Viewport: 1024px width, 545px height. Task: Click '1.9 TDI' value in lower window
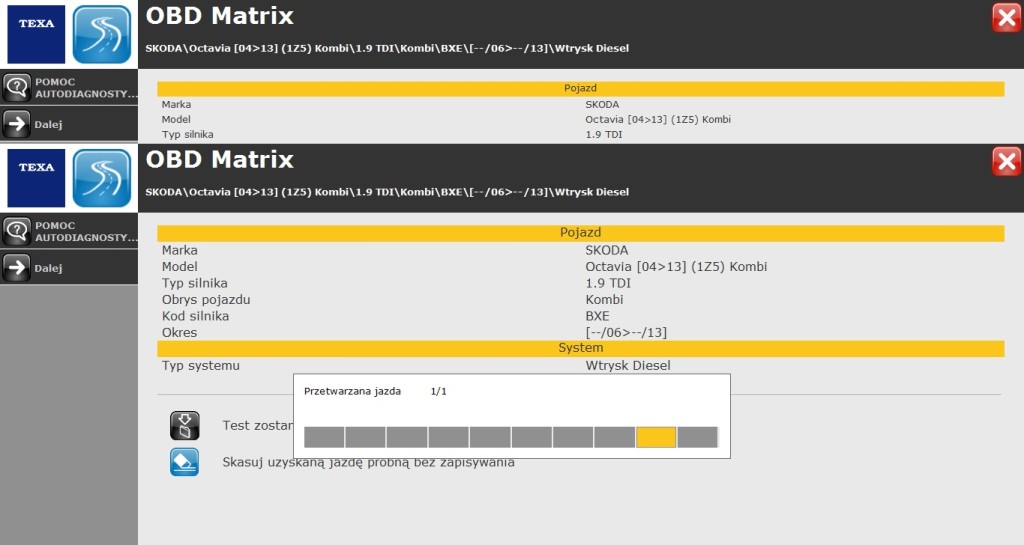tap(608, 283)
